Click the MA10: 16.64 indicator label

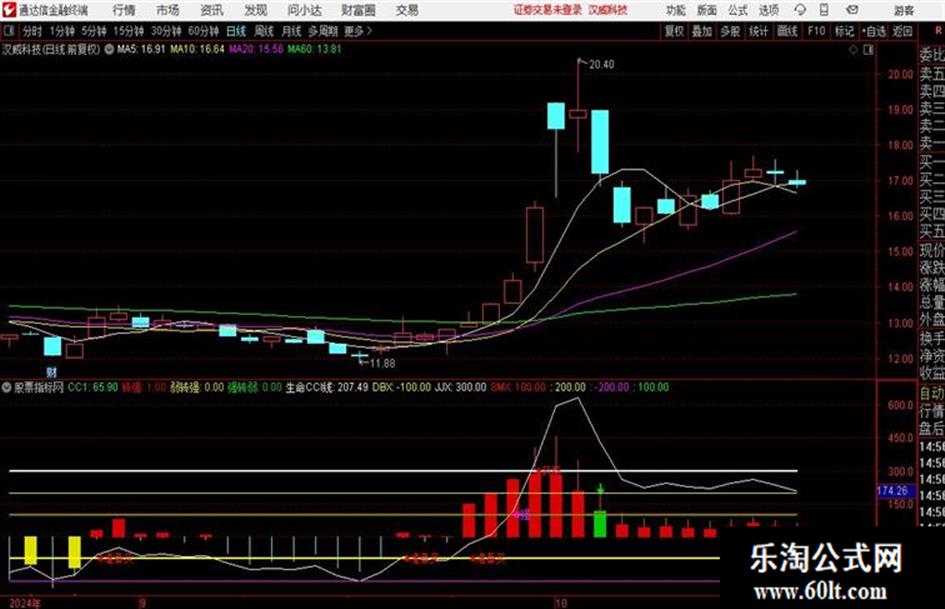[197, 49]
